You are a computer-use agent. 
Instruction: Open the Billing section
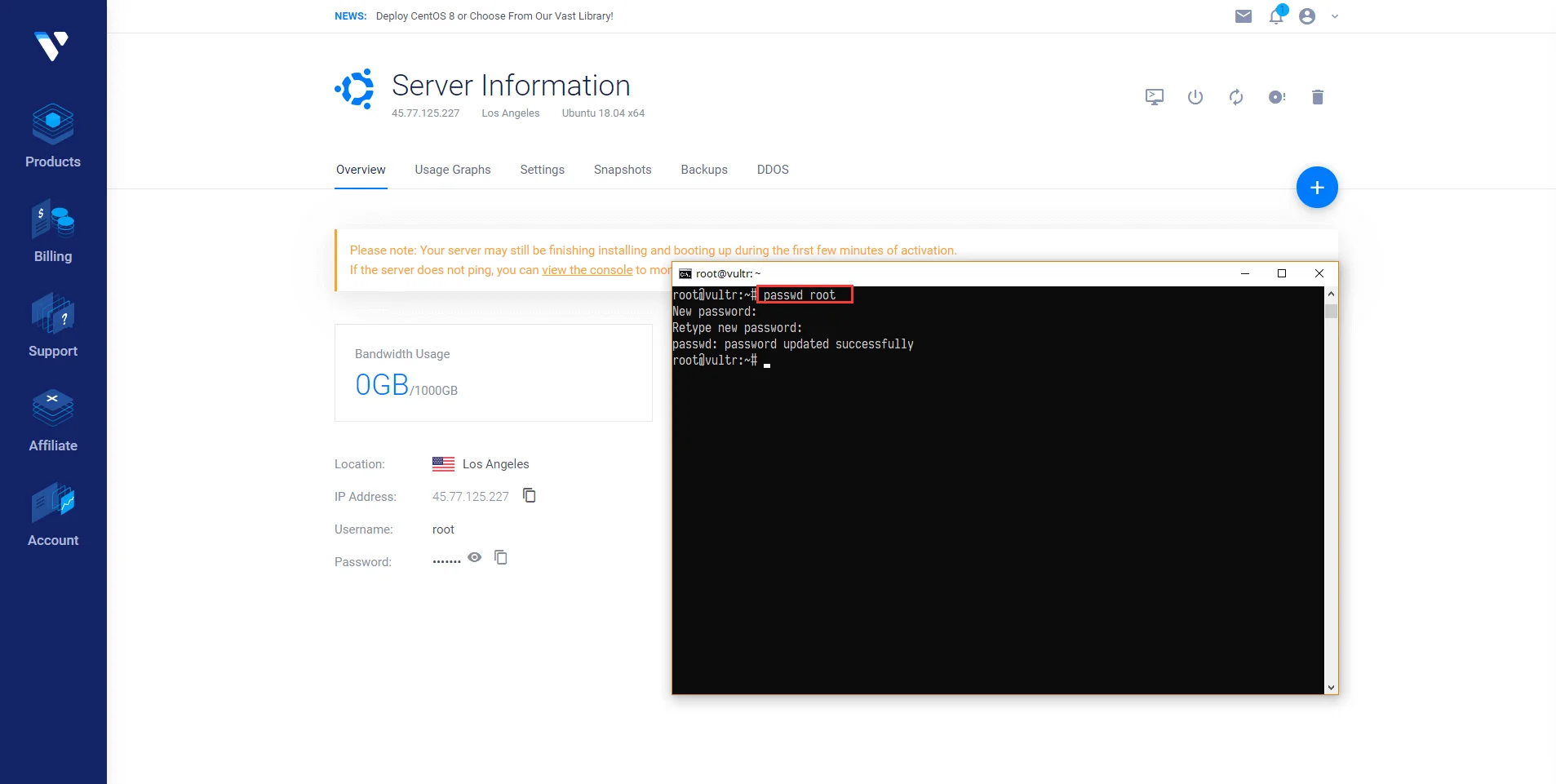(53, 231)
